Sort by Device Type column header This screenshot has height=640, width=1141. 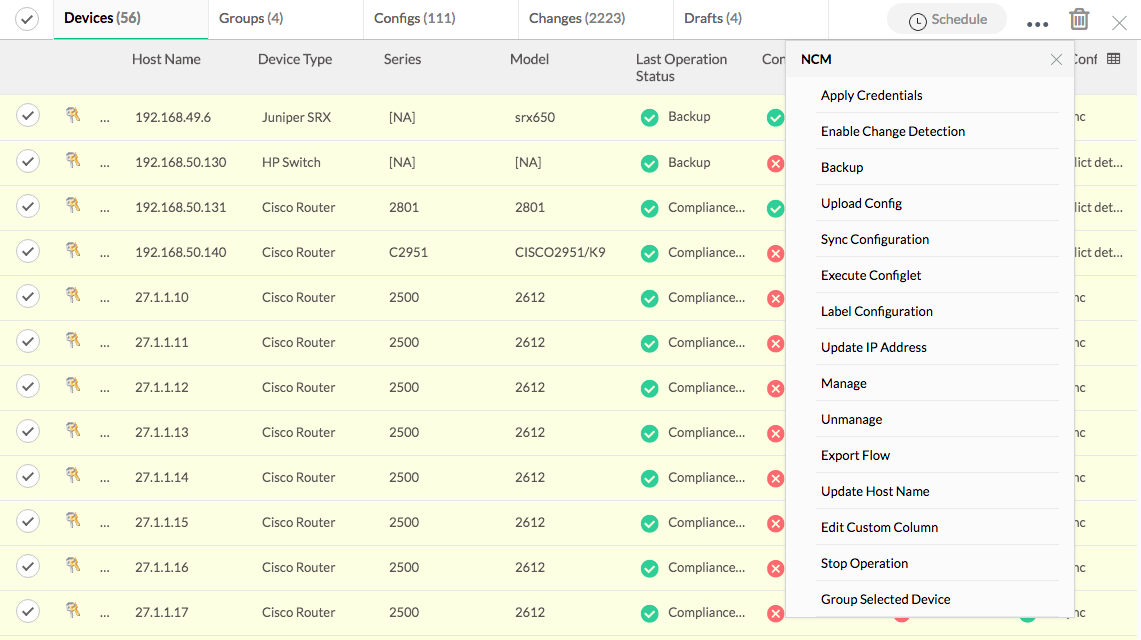click(295, 59)
